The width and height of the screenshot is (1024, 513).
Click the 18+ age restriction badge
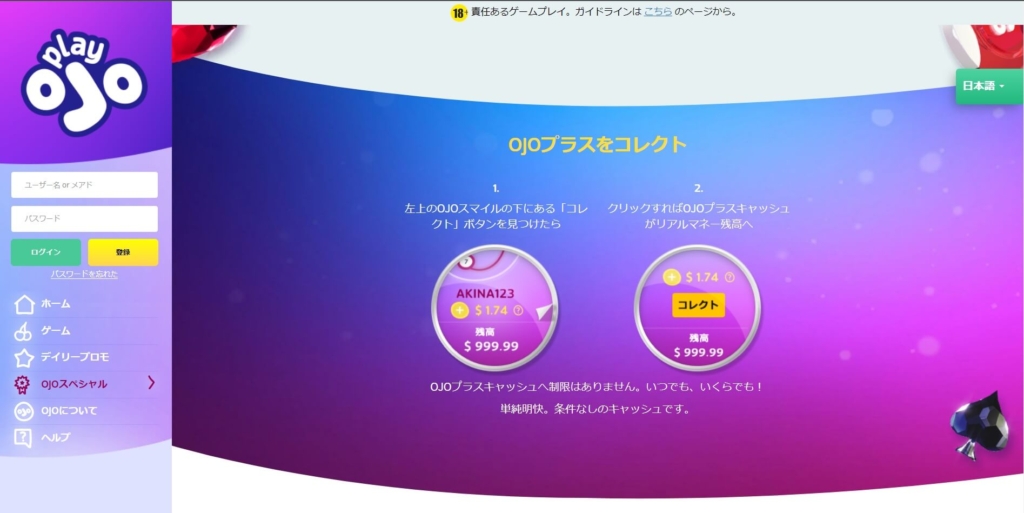460,12
